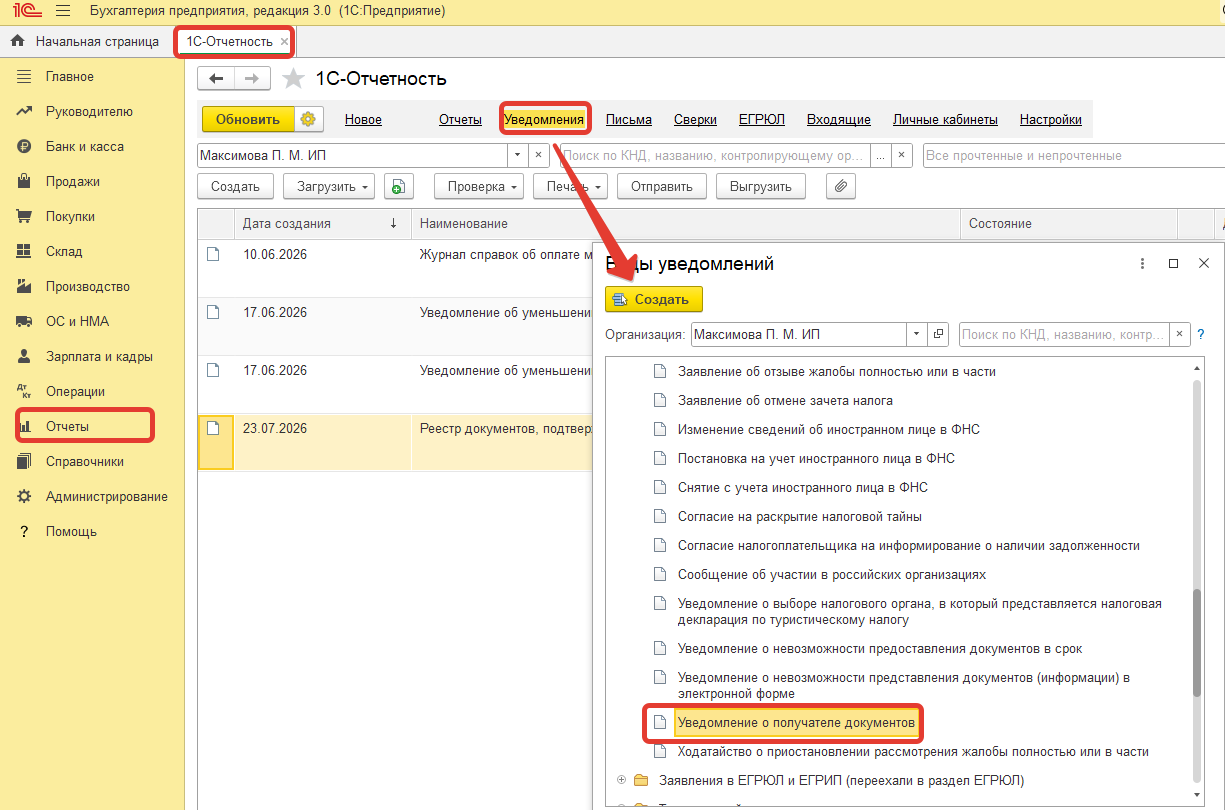Go to Начальная страница home tab
Screen dimensions: 1225x810
(x=85, y=41)
